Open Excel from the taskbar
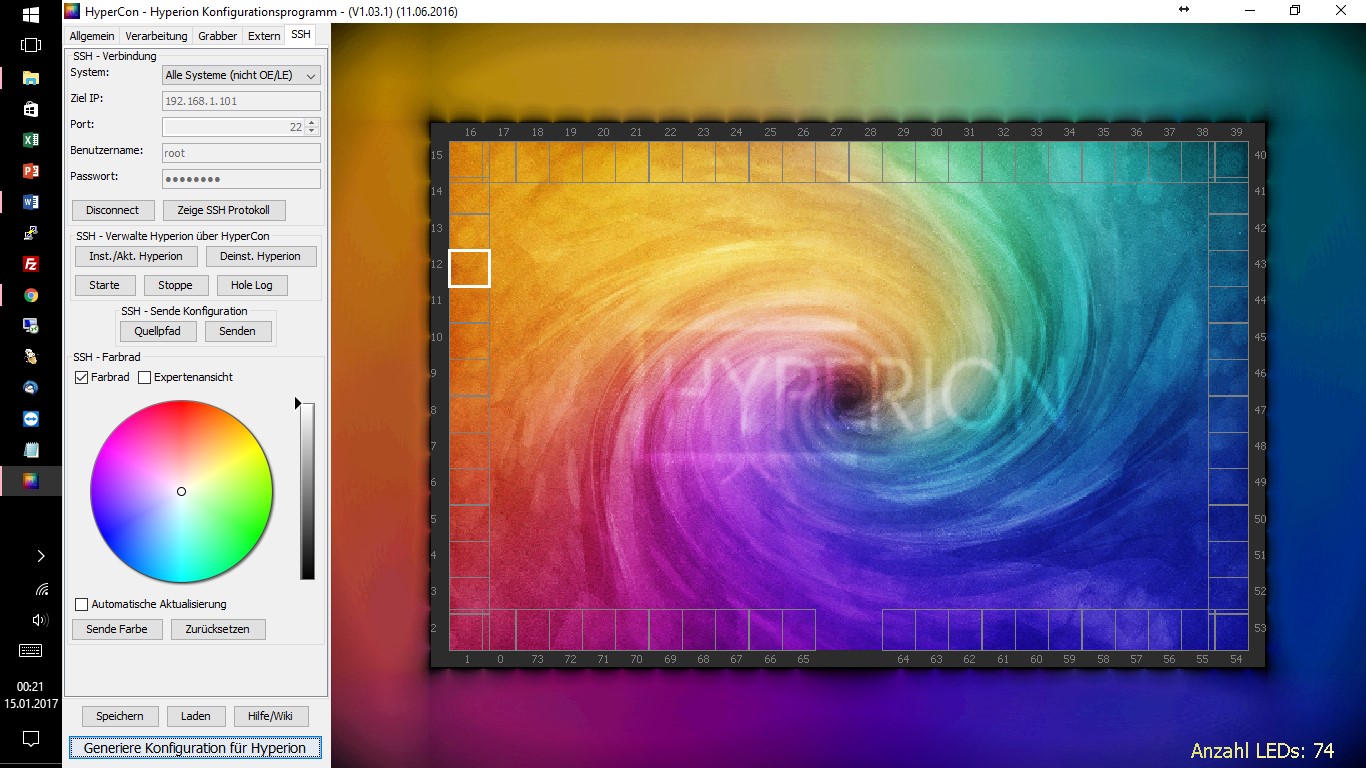 coord(30,140)
